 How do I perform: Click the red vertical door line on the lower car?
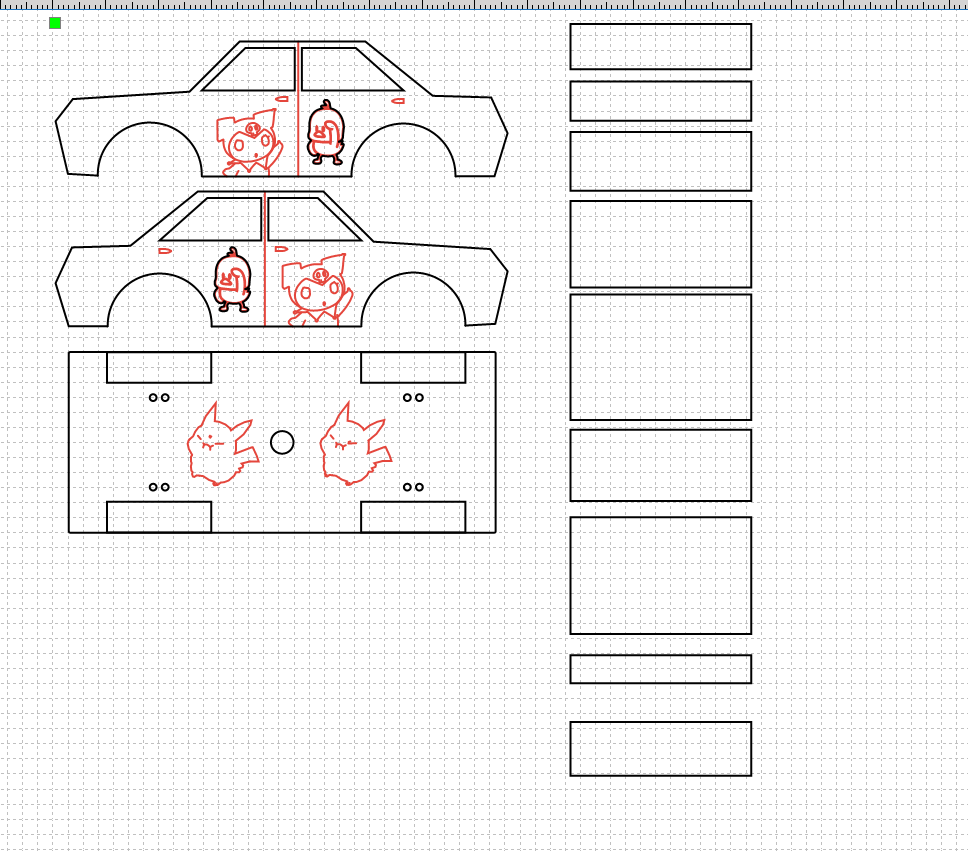point(265,259)
